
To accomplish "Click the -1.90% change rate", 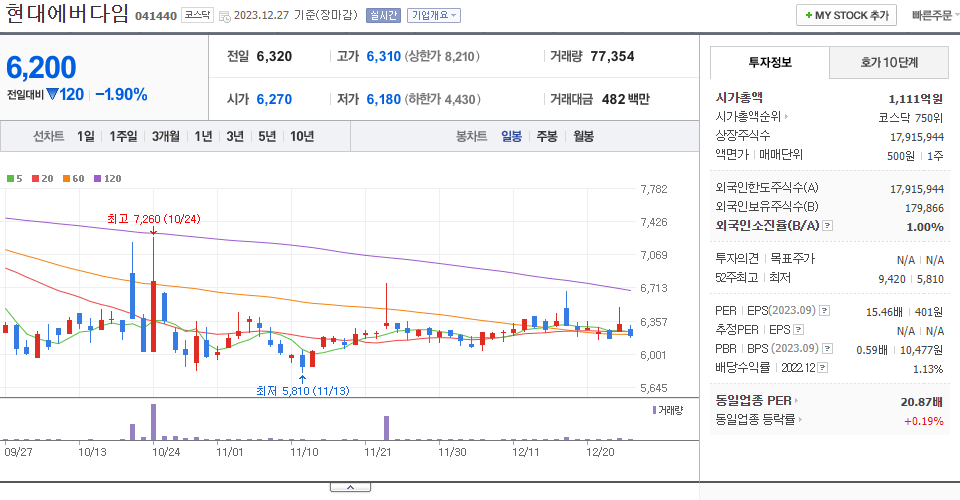I will 121,94.
